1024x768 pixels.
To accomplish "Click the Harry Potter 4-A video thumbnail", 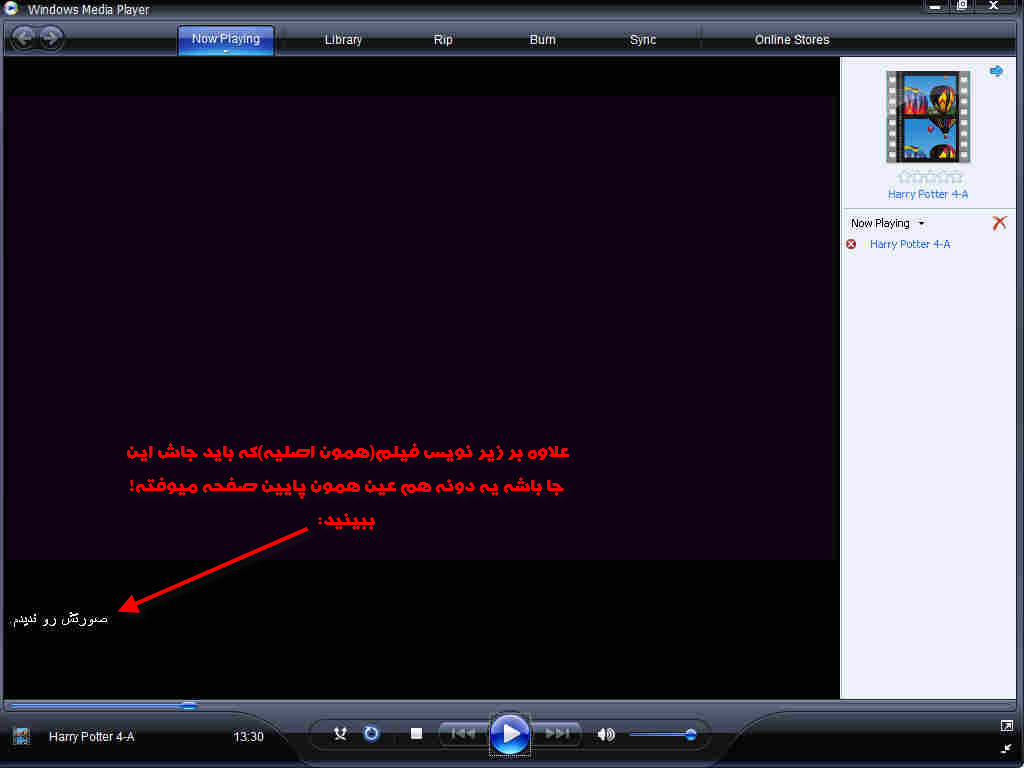I will pos(928,117).
